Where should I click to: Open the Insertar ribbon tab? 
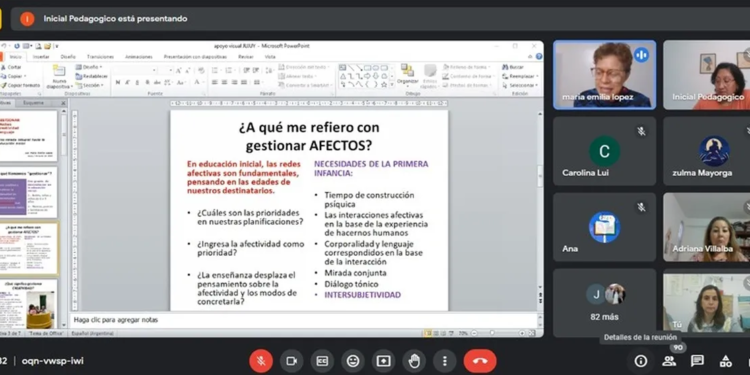pos(41,57)
